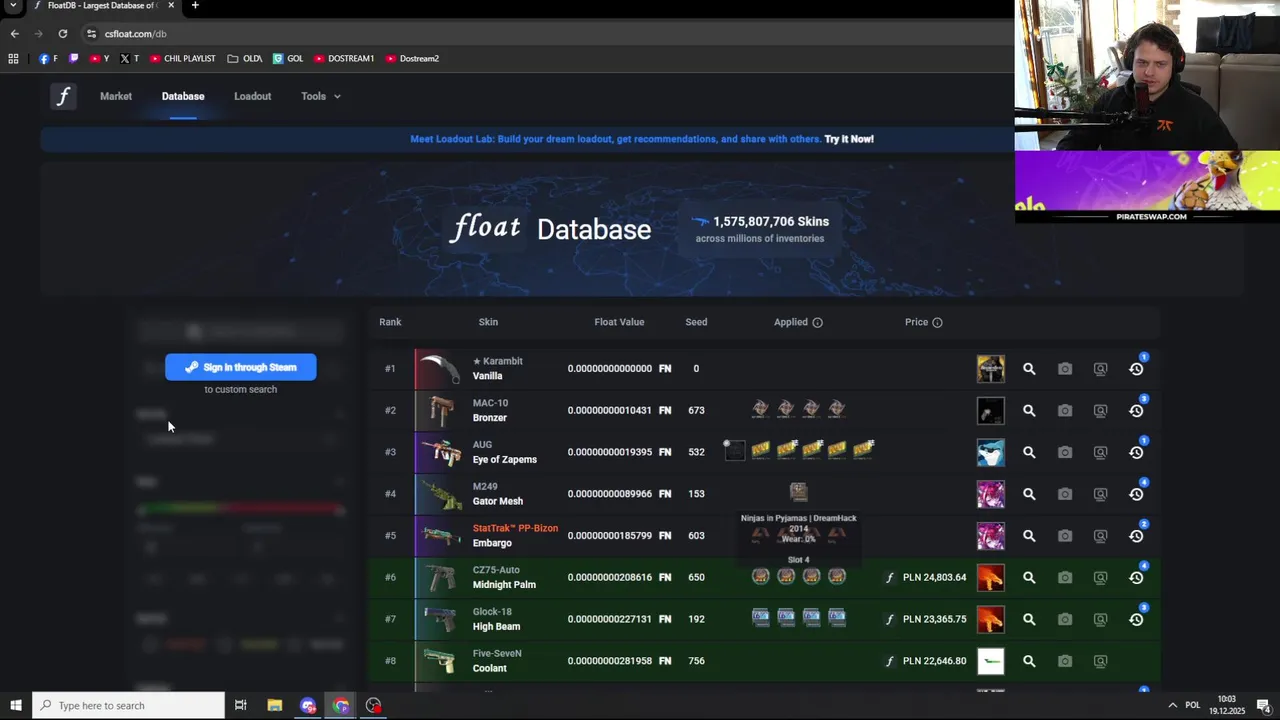Click first sticker on MAC-10 Bronzer

click(760, 408)
